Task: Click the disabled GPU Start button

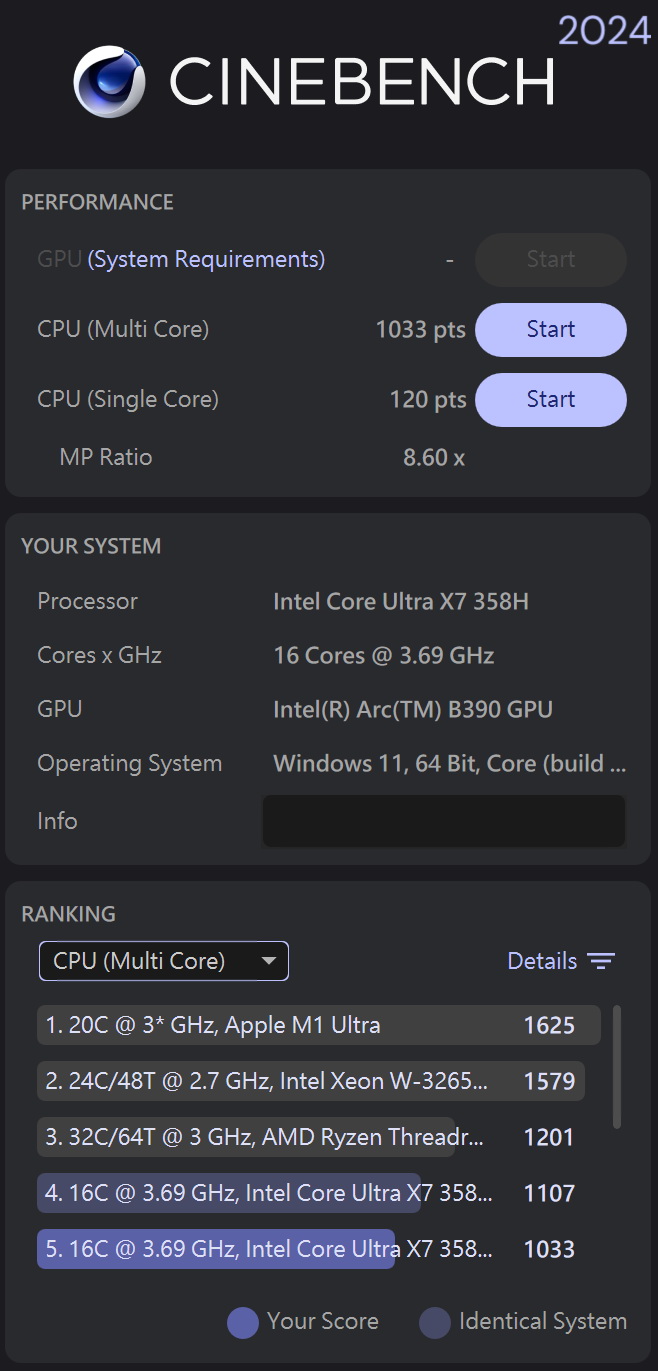Action: (x=550, y=260)
